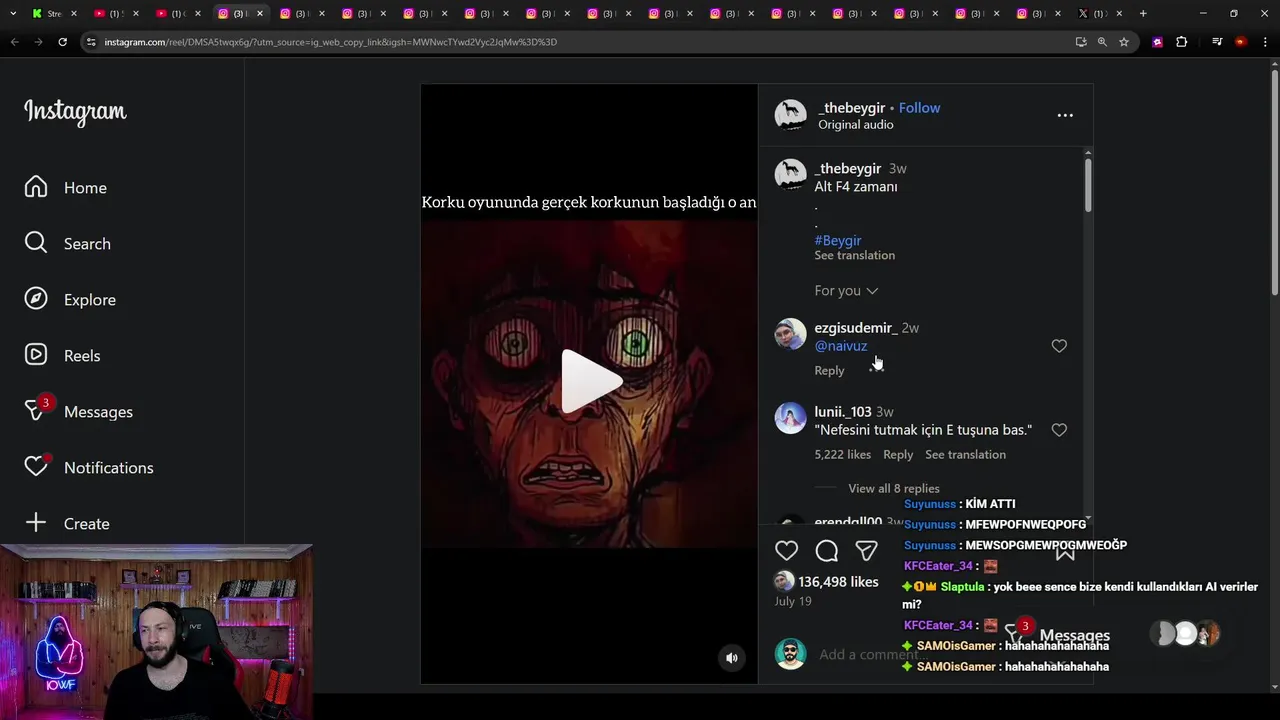Click install app icon in address bar
The image size is (1280, 720).
click(x=1081, y=42)
